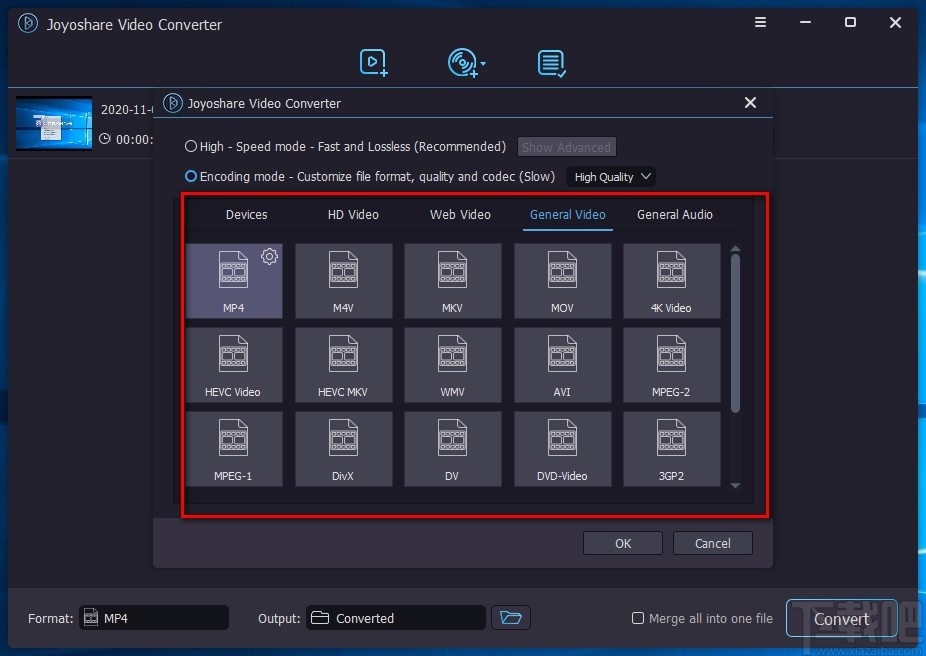Viewport: 926px width, 656px height.
Task: Choose the WMV format tile
Action: click(452, 365)
